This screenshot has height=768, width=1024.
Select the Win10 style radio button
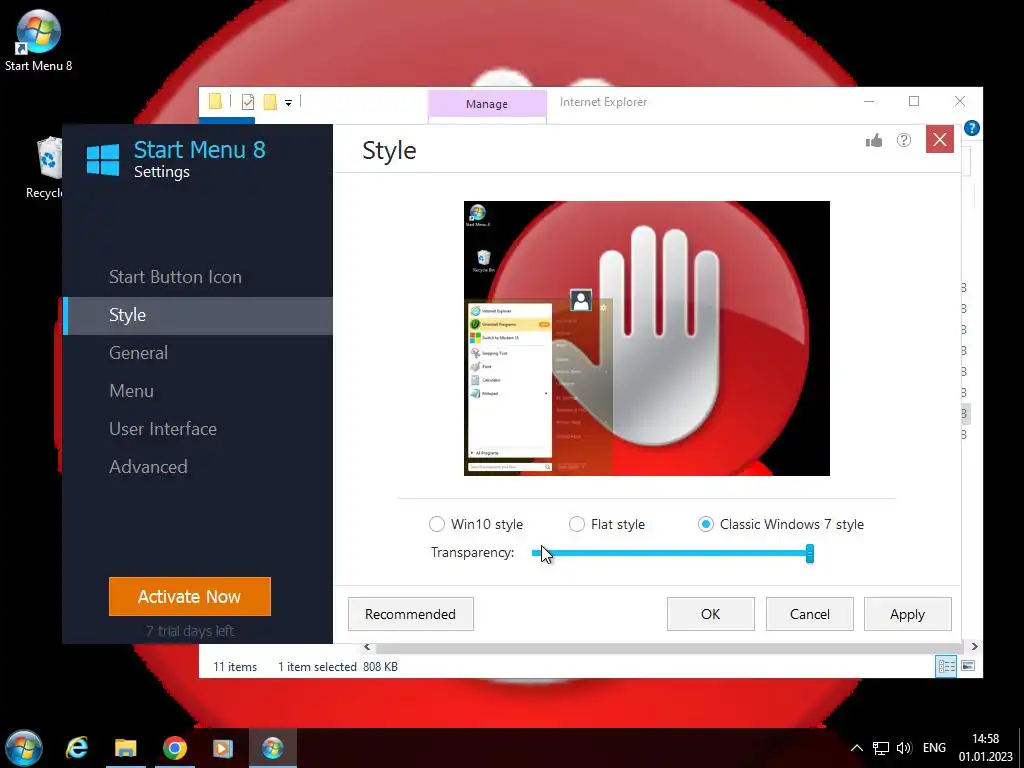click(436, 524)
